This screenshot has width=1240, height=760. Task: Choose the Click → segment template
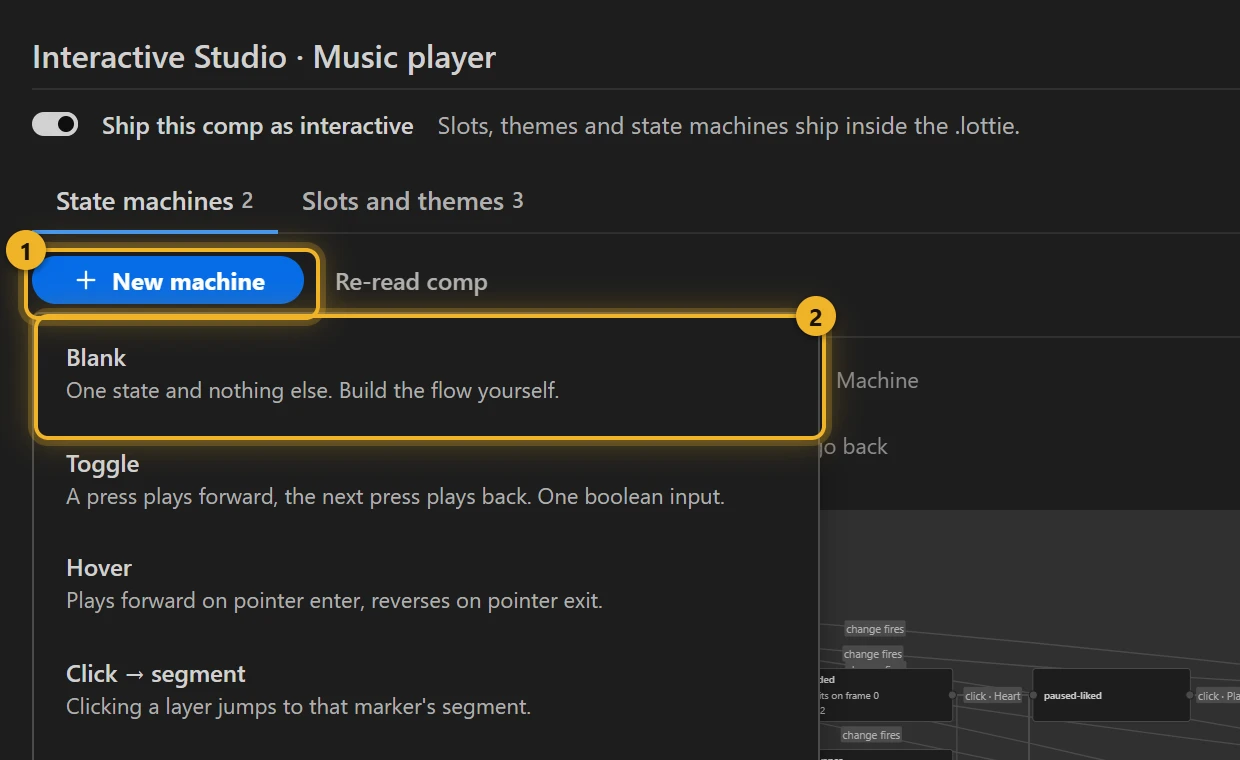(x=426, y=690)
